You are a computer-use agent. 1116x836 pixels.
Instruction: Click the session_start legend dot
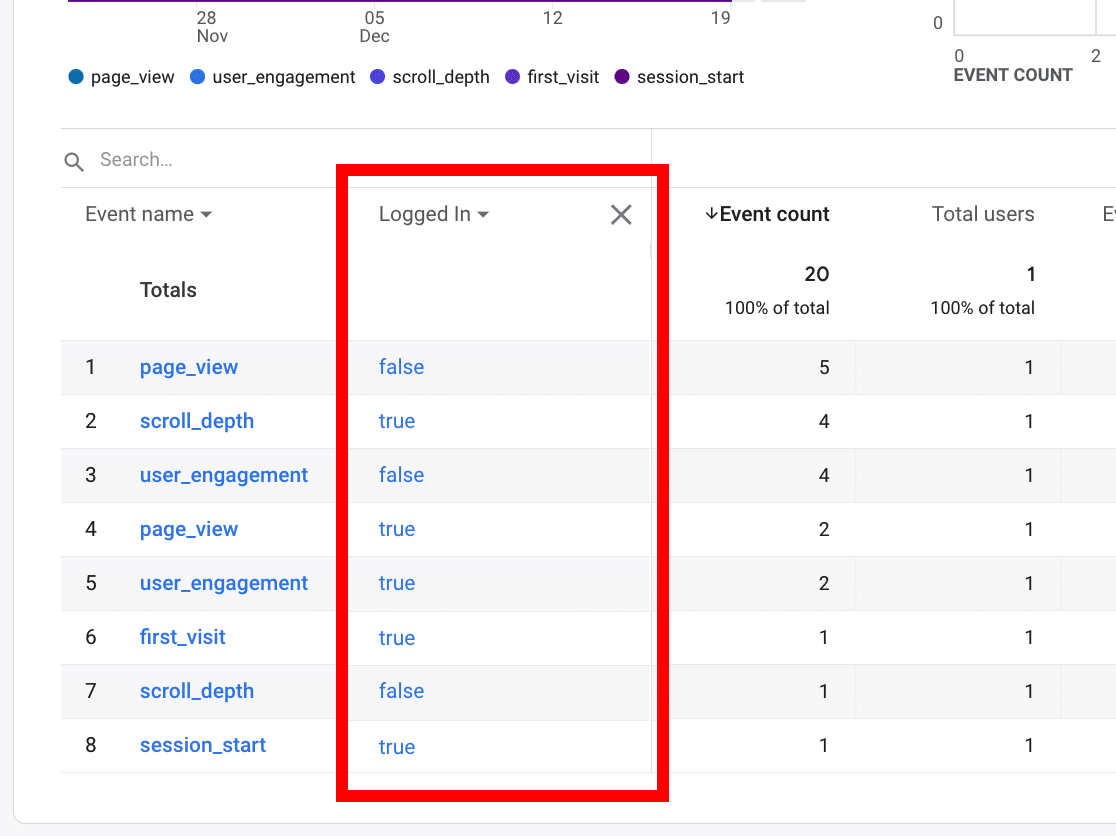[x=622, y=77]
